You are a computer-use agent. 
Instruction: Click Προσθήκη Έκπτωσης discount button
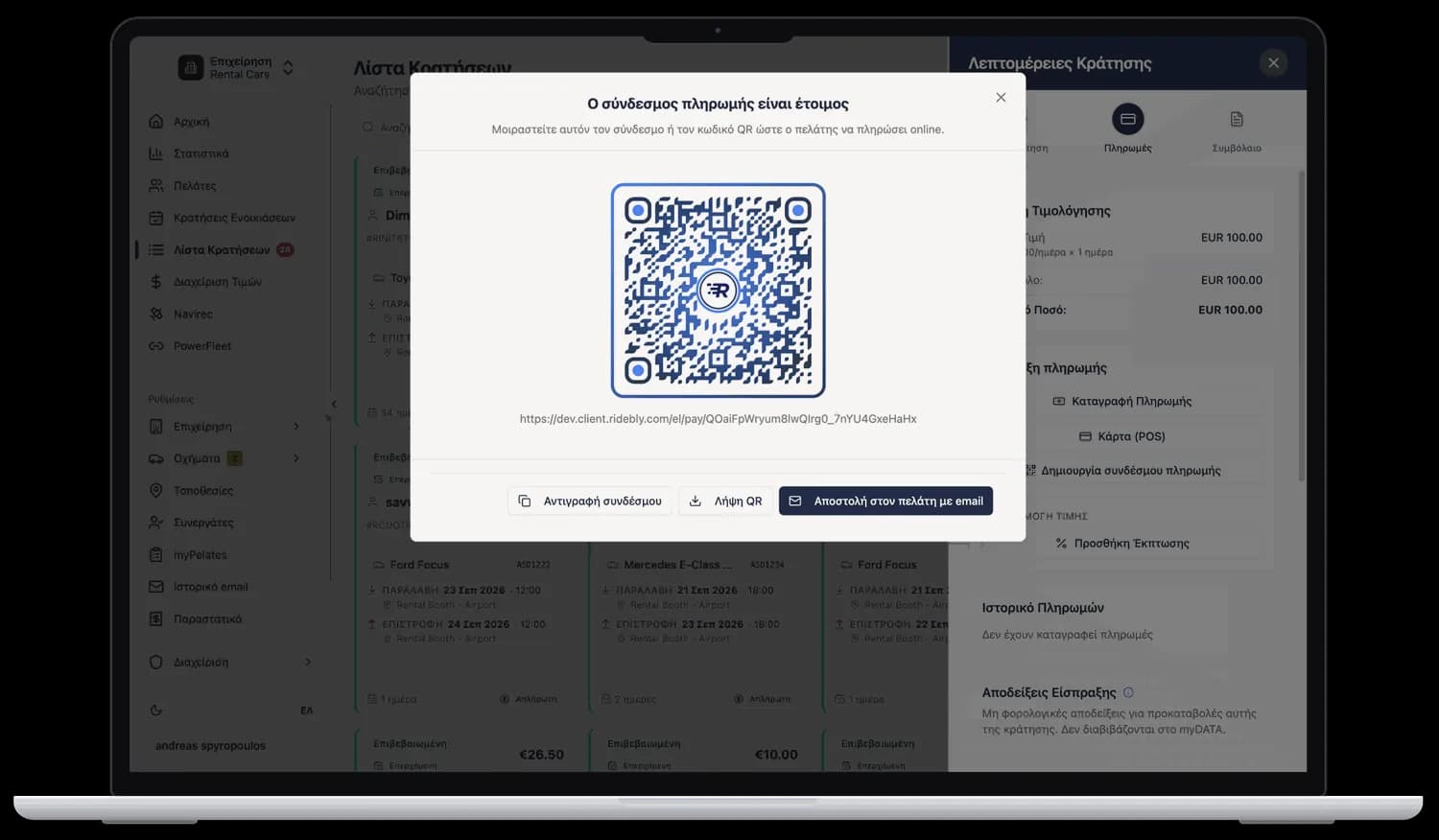coord(1121,543)
